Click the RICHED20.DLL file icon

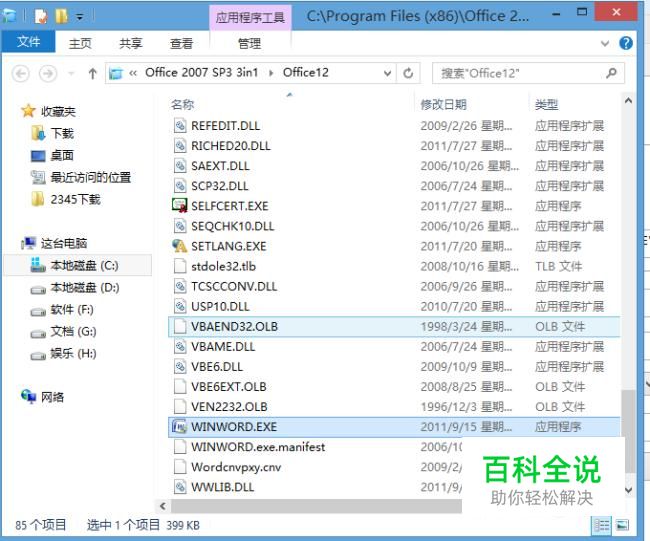[179, 146]
